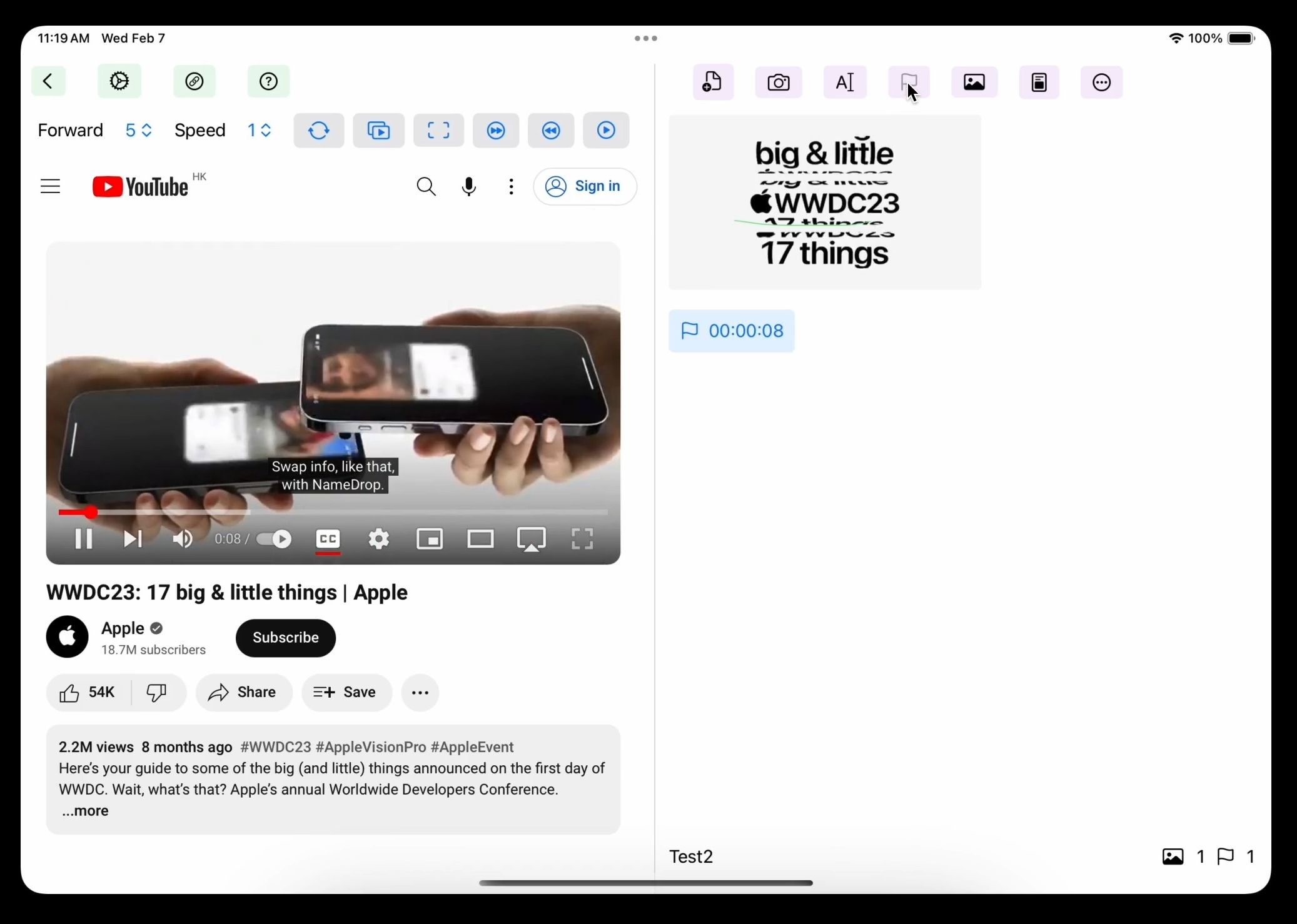Viewport: 1297px width, 924px height.
Task: Open more actions ellipsis below the video
Action: [420, 693]
